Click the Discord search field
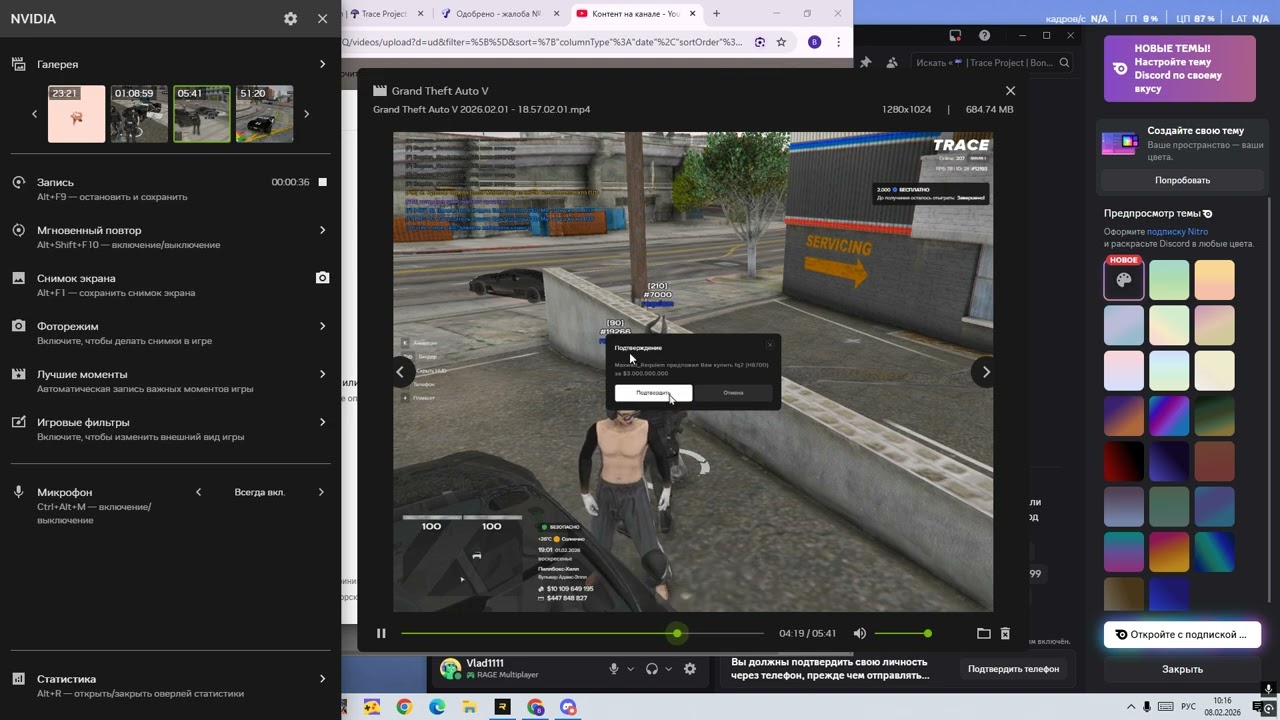 tap(992, 62)
